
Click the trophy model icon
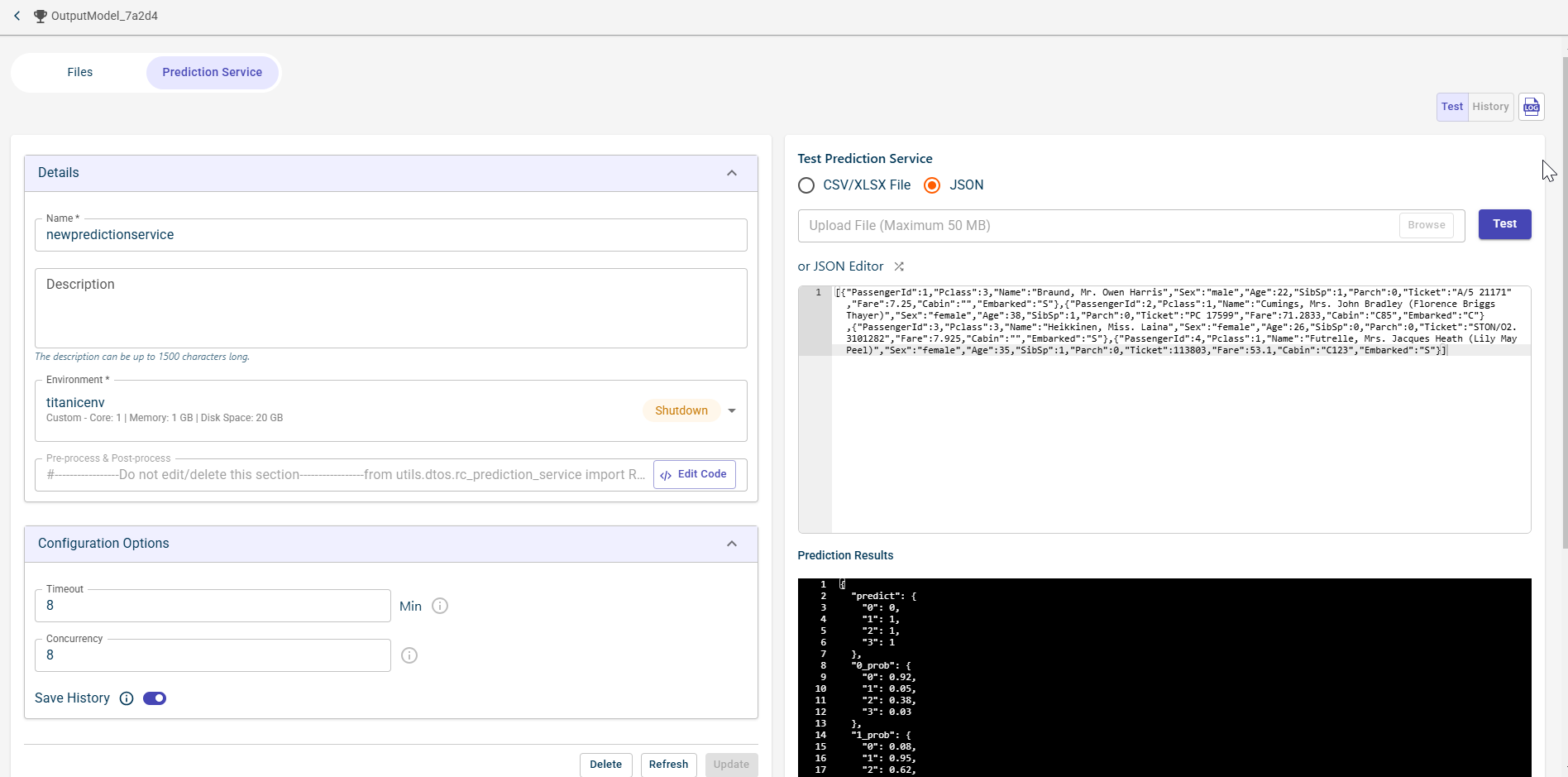pyautogui.click(x=40, y=16)
